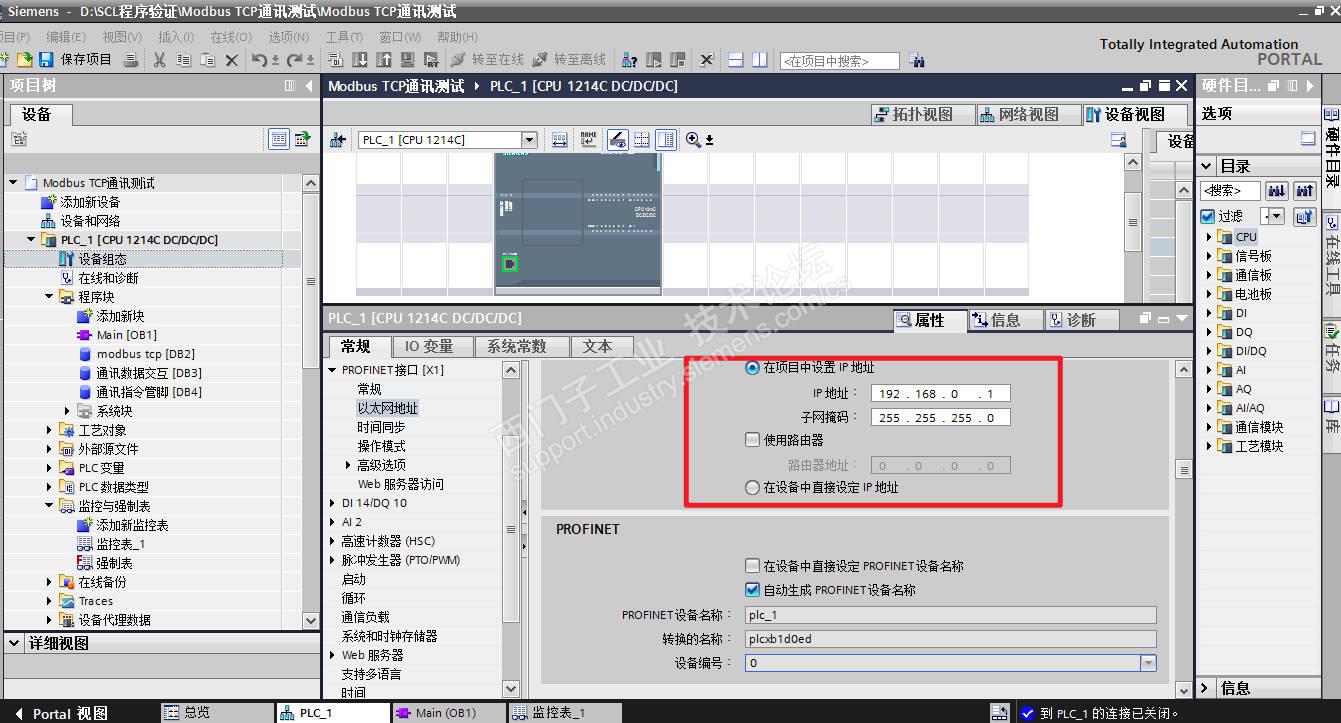Screen dimensions: 1341x723
Task: Click the upload from device icon
Action: (x=384, y=60)
